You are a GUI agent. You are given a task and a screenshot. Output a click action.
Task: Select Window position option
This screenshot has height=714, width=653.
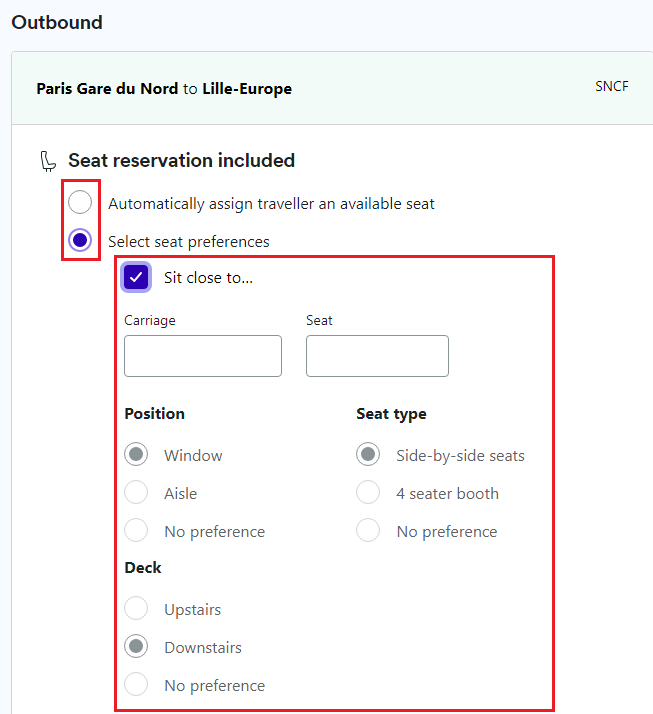tap(136, 454)
